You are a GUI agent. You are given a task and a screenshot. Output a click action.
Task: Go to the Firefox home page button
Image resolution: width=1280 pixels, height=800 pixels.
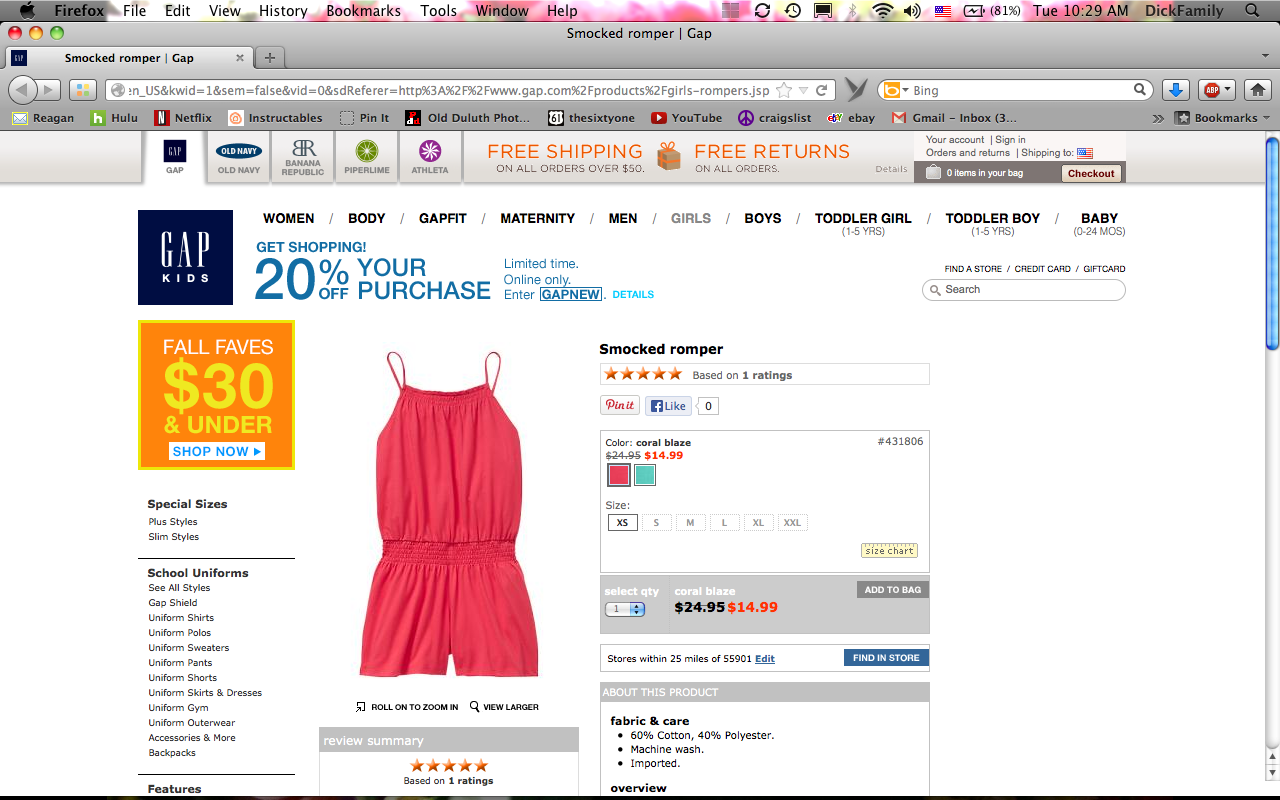pyautogui.click(x=1257, y=90)
